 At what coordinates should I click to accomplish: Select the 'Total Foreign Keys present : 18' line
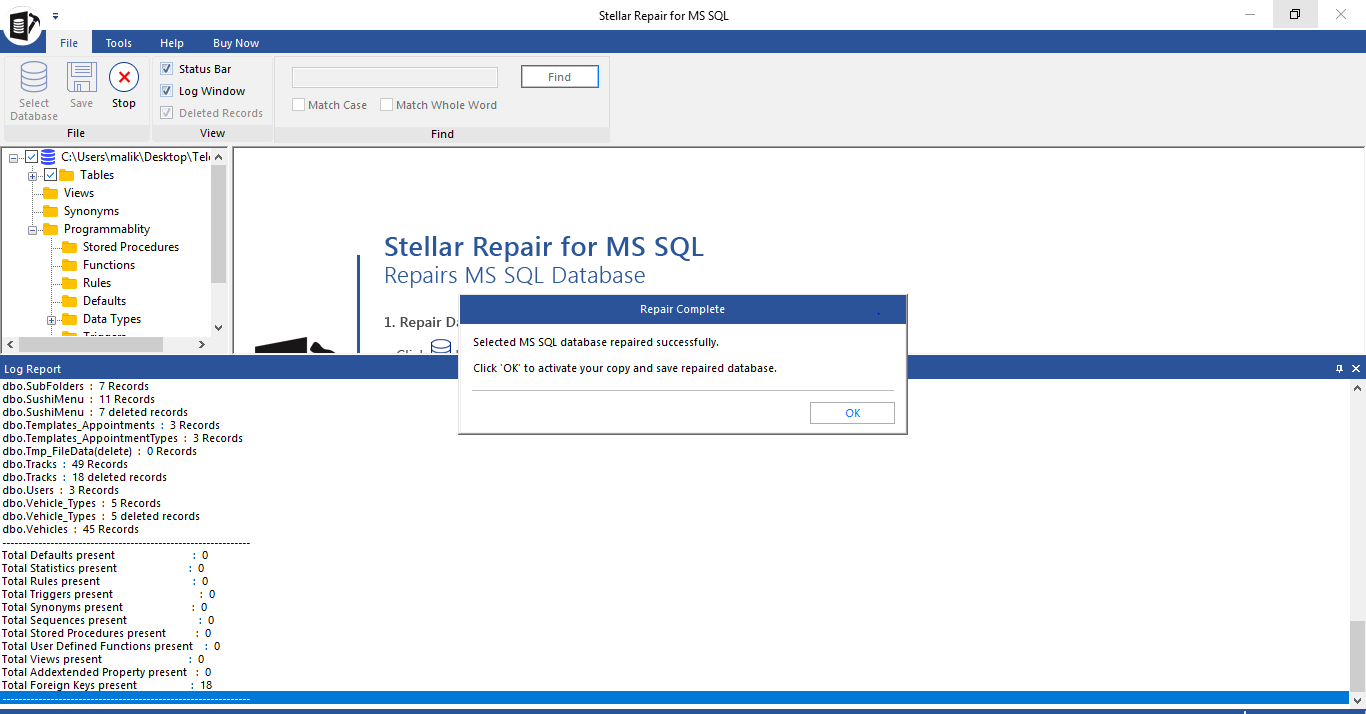click(107, 685)
